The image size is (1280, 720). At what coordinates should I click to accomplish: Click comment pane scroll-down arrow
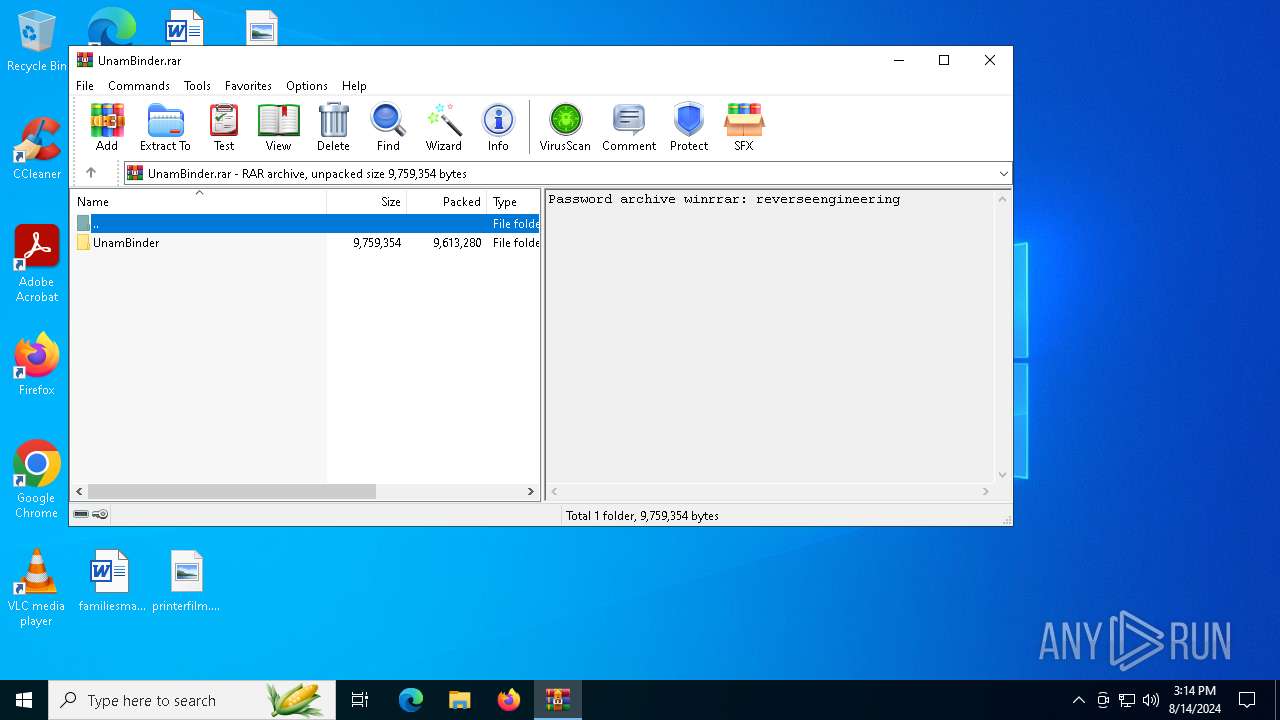1002,475
